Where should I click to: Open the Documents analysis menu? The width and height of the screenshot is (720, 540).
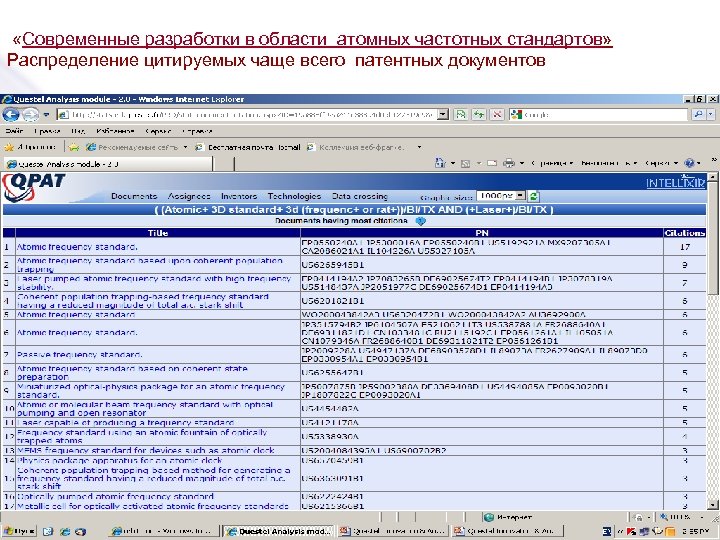click(134, 196)
